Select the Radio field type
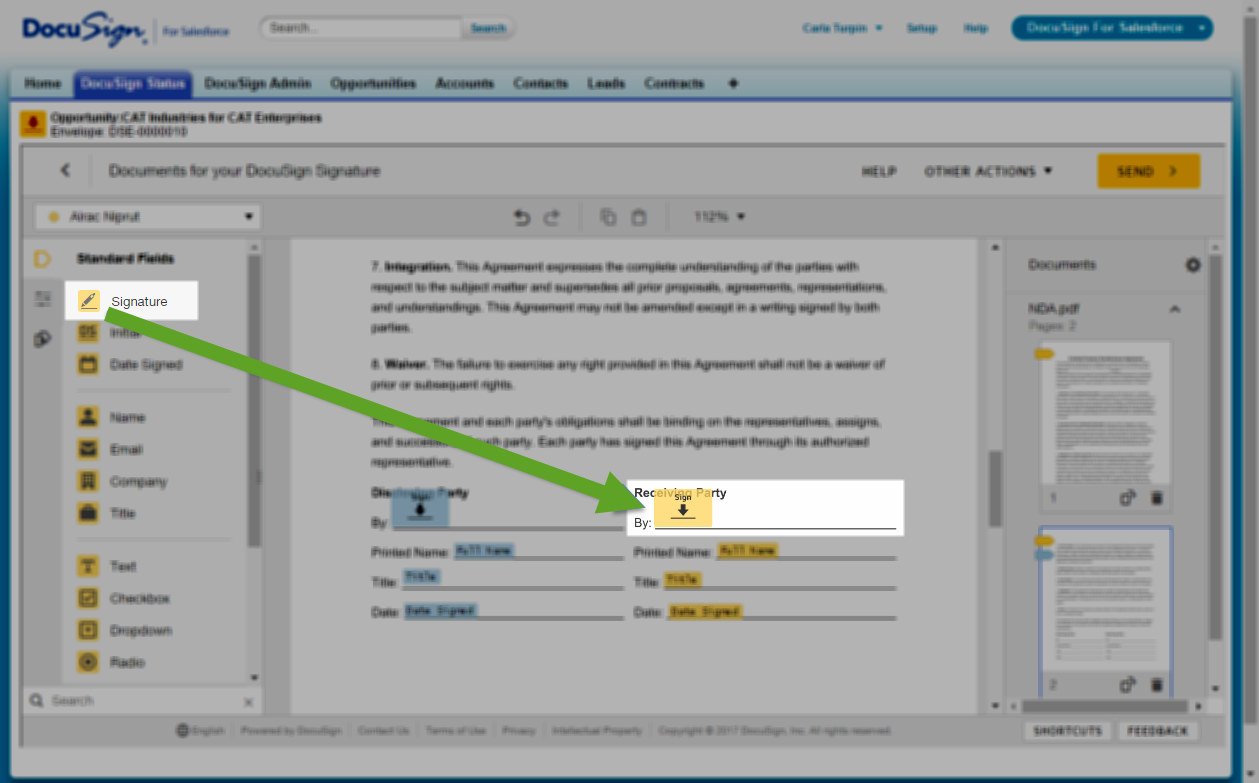The height and width of the screenshot is (783, 1259). [89, 662]
